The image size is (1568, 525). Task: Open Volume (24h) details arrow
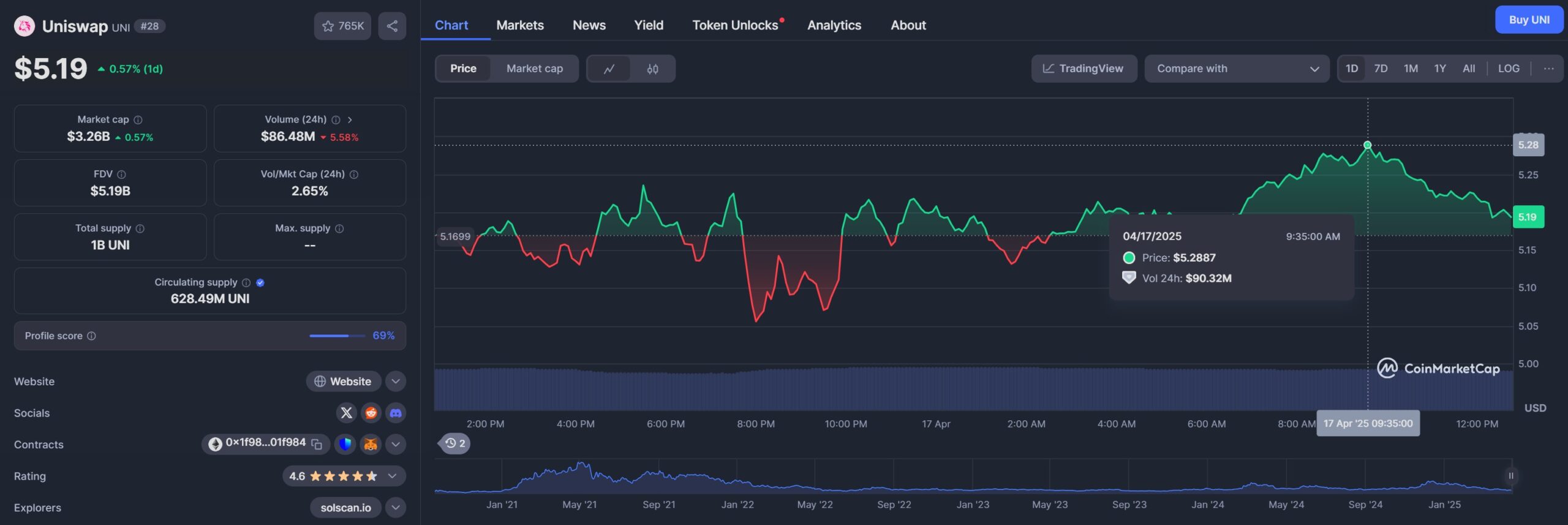(x=350, y=119)
